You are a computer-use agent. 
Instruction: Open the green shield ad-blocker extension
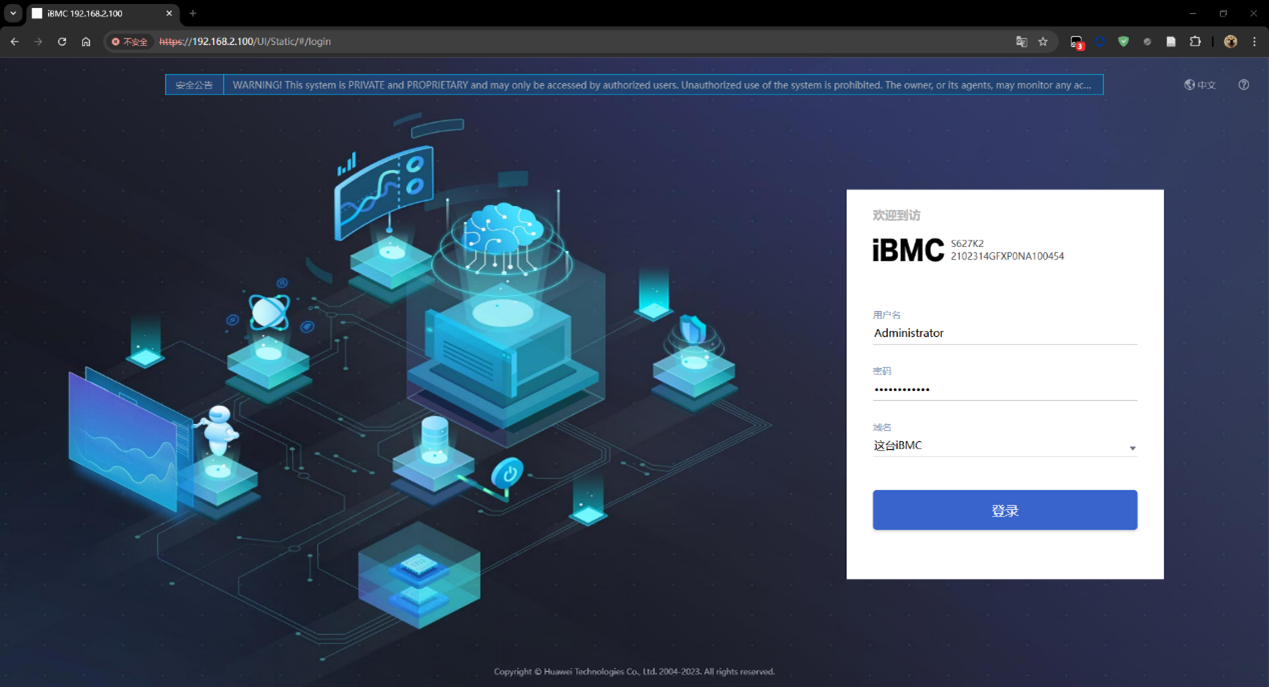pyautogui.click(x=1124, y=42)
